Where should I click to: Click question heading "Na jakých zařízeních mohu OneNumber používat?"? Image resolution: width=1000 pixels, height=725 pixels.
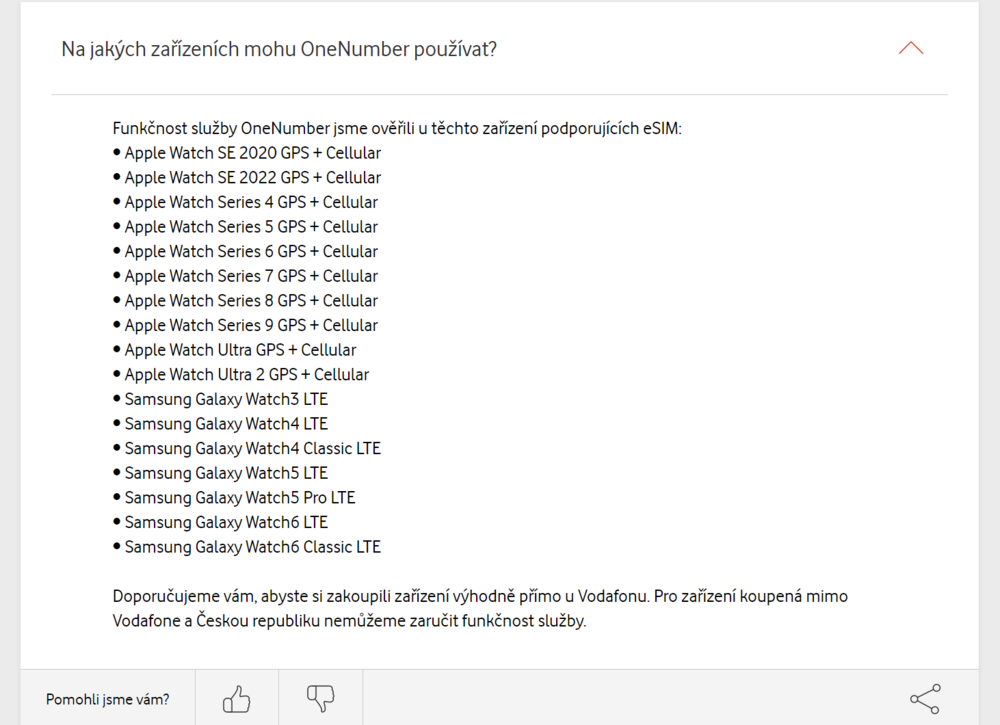point(279,49)
